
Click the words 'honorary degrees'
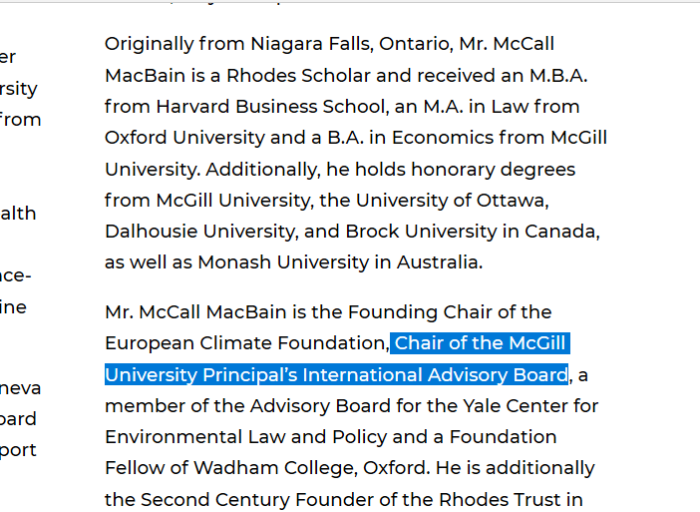coord(493,170)
